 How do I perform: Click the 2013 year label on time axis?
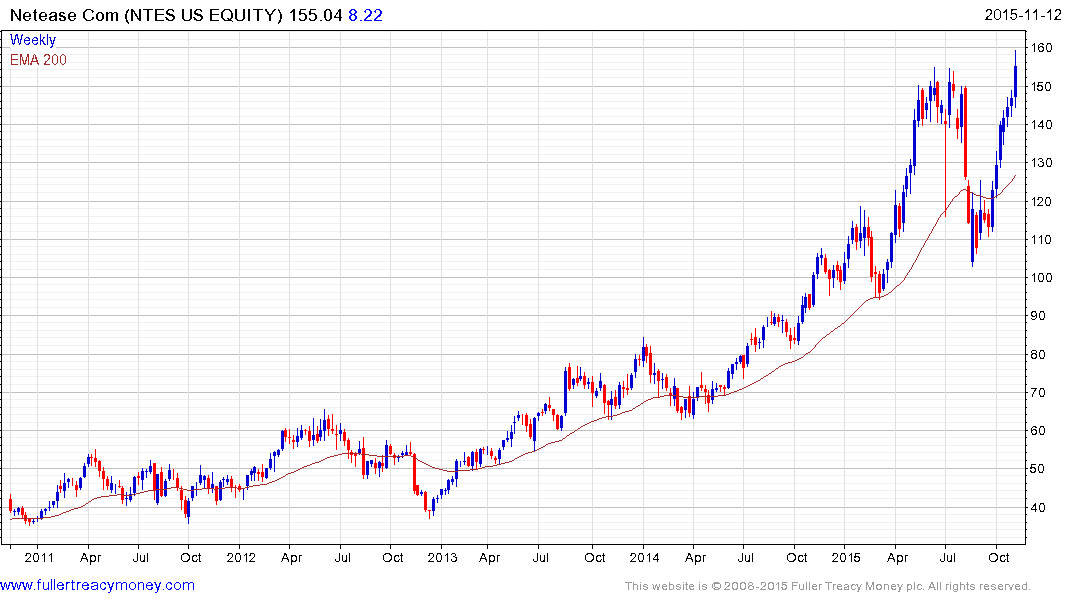click(442, 557)
